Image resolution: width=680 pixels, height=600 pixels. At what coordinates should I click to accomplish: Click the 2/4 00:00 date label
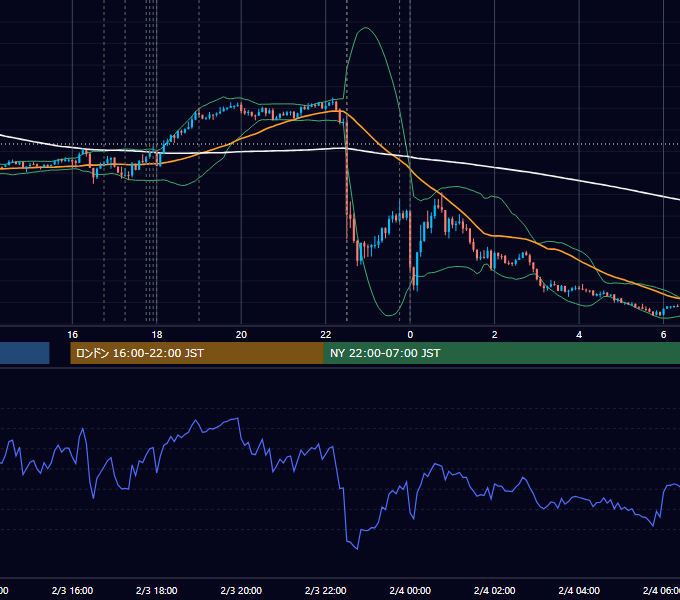[410, 590]
